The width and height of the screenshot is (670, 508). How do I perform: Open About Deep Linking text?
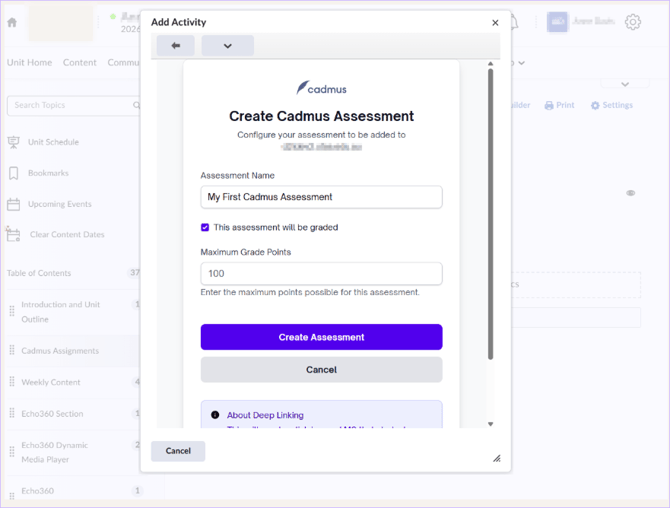265,415
